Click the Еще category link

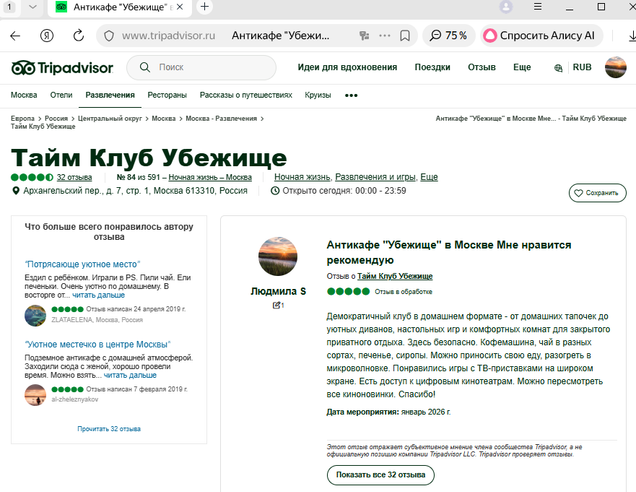[x=429, y=177]
